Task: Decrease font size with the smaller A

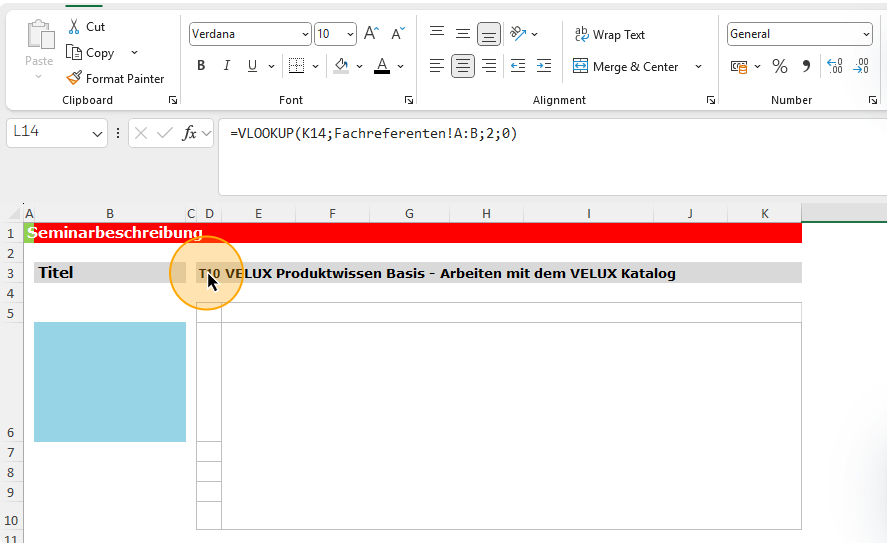Action: (398, 33)
